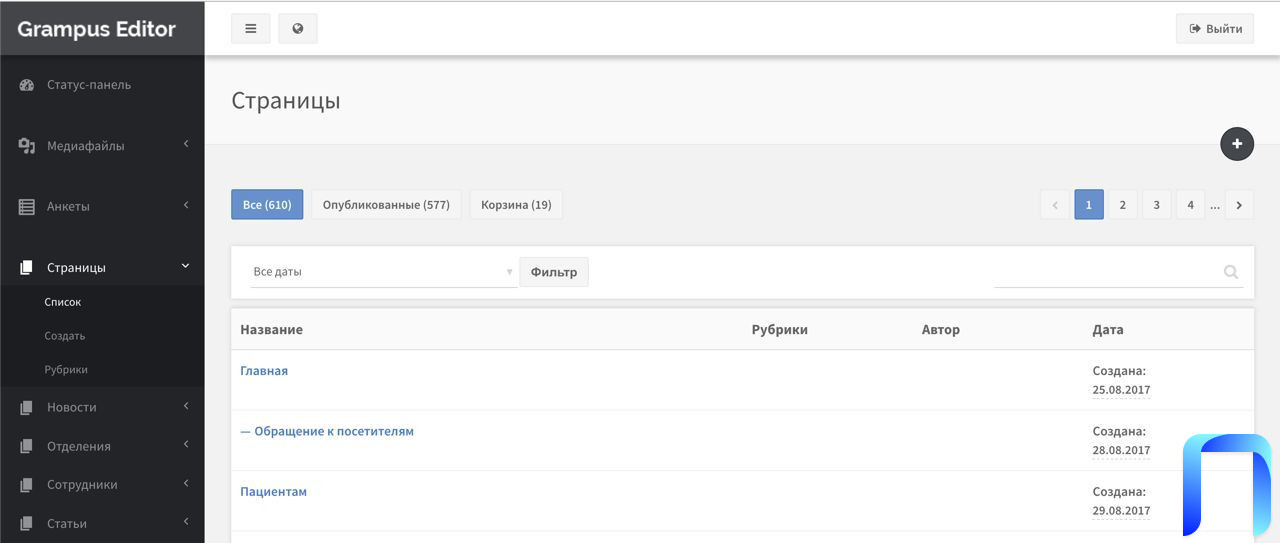Open Статус-панель dashboard icon

(27, 85)
